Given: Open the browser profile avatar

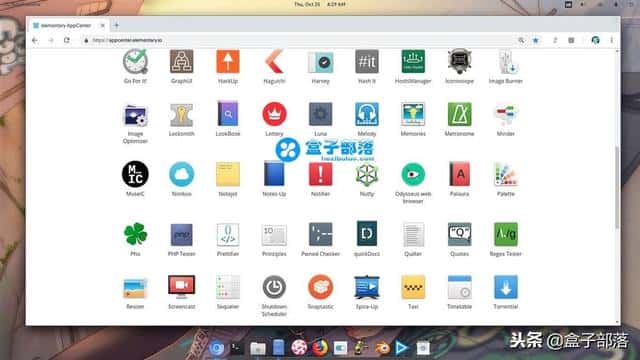Looking at the screenshot, I should coord(596,40).
